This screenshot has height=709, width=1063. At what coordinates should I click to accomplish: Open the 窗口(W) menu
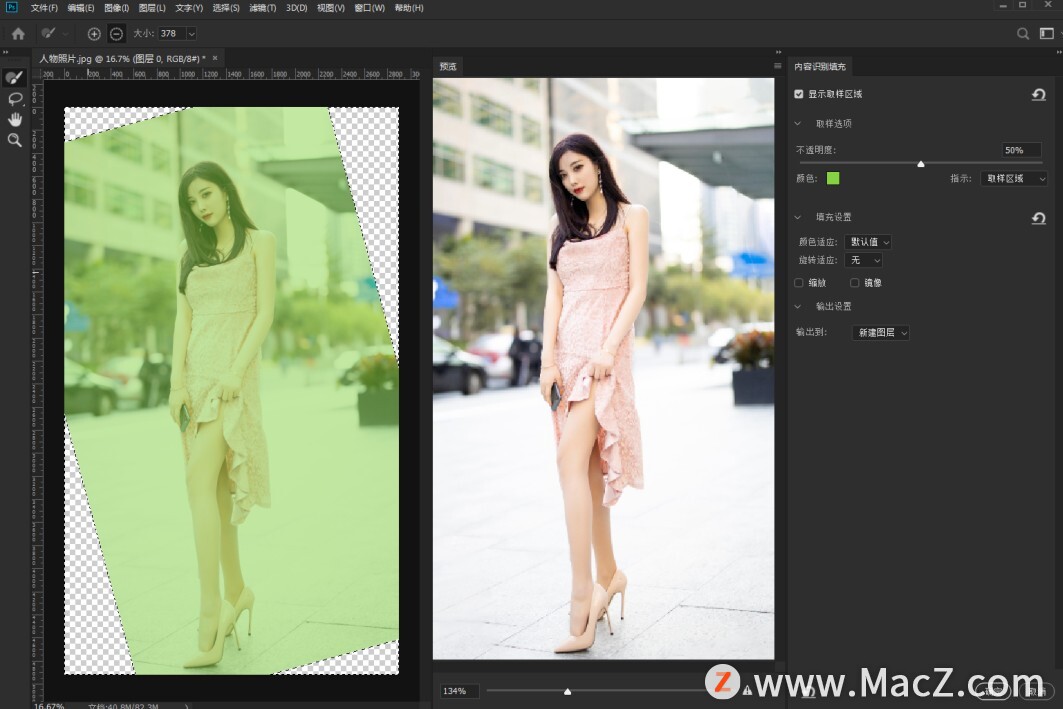pyautogui.click(x=369, y=8)
